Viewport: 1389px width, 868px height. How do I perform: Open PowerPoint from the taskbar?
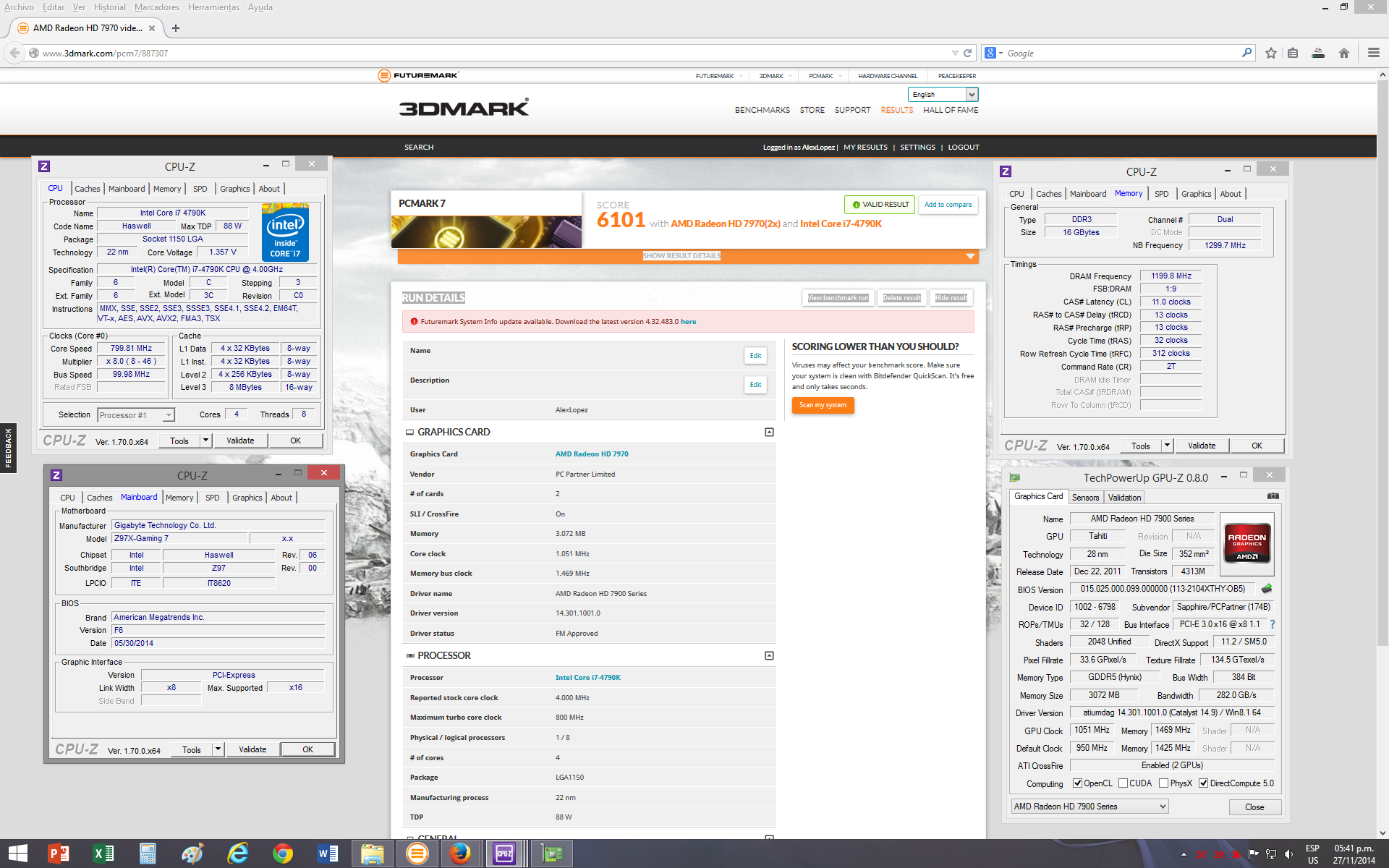point(58,854)
